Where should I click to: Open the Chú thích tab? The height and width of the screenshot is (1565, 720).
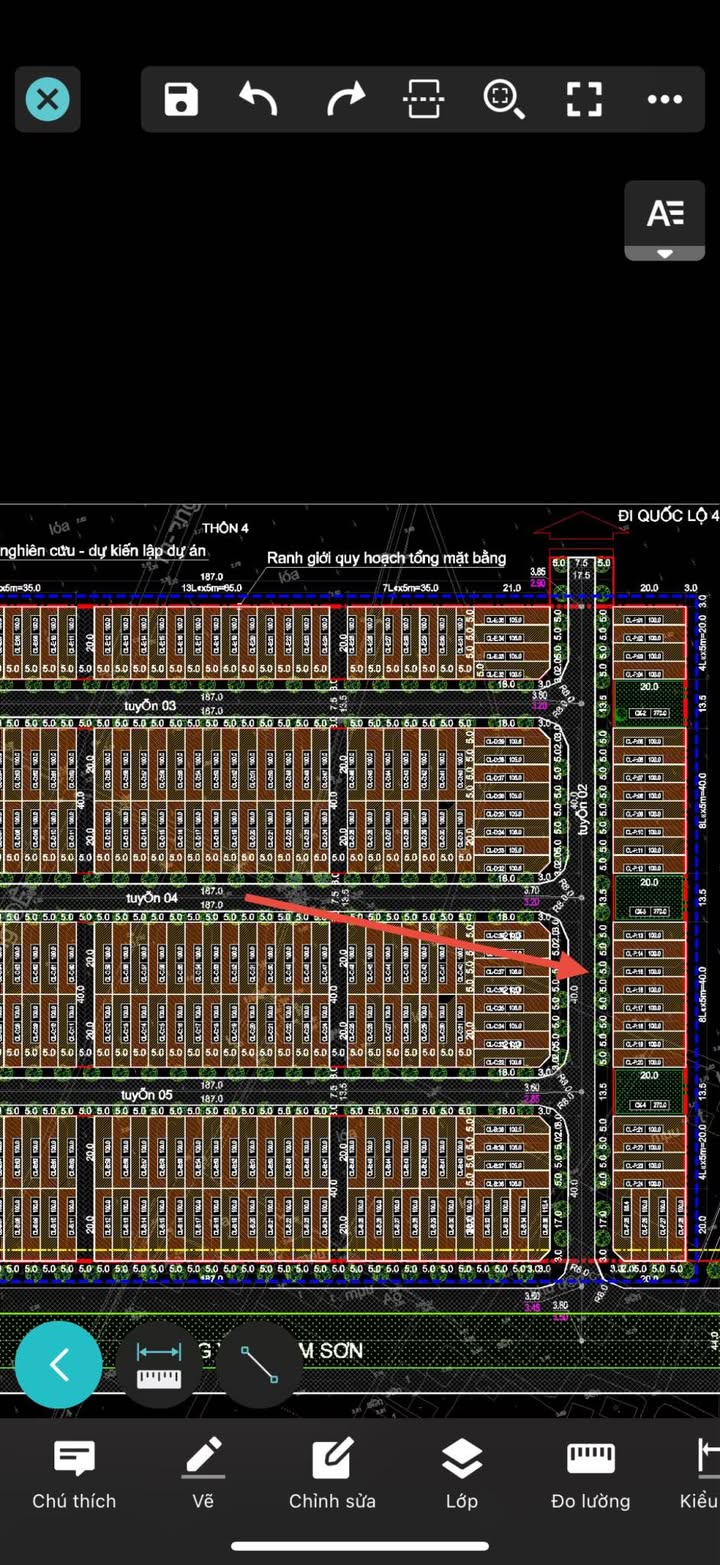(x=74, y=1475)
